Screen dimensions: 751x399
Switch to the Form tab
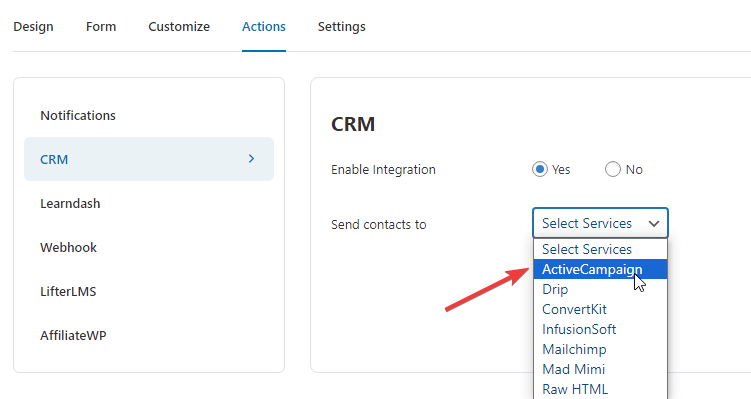click(x=101, y=26)
